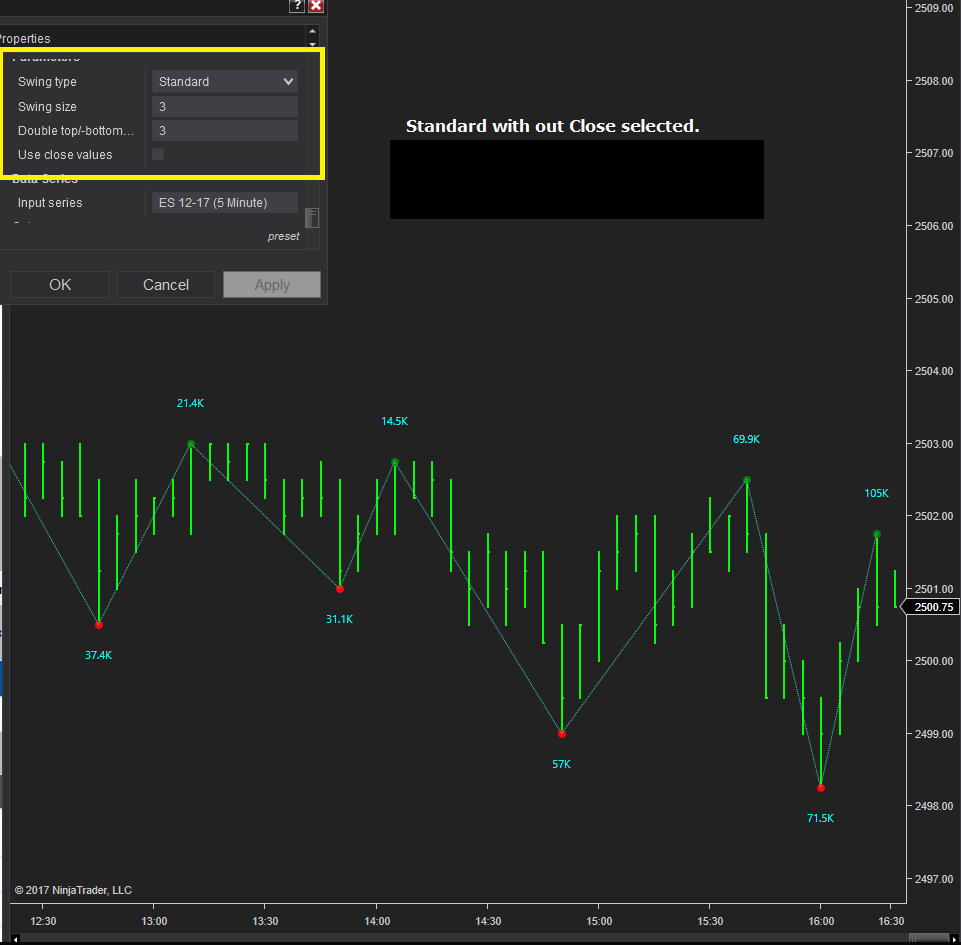Click the help question mark icon
Image resolution: width=961 pixels, height=945 pixels.
pyautogui.click(x=297, y=6)
